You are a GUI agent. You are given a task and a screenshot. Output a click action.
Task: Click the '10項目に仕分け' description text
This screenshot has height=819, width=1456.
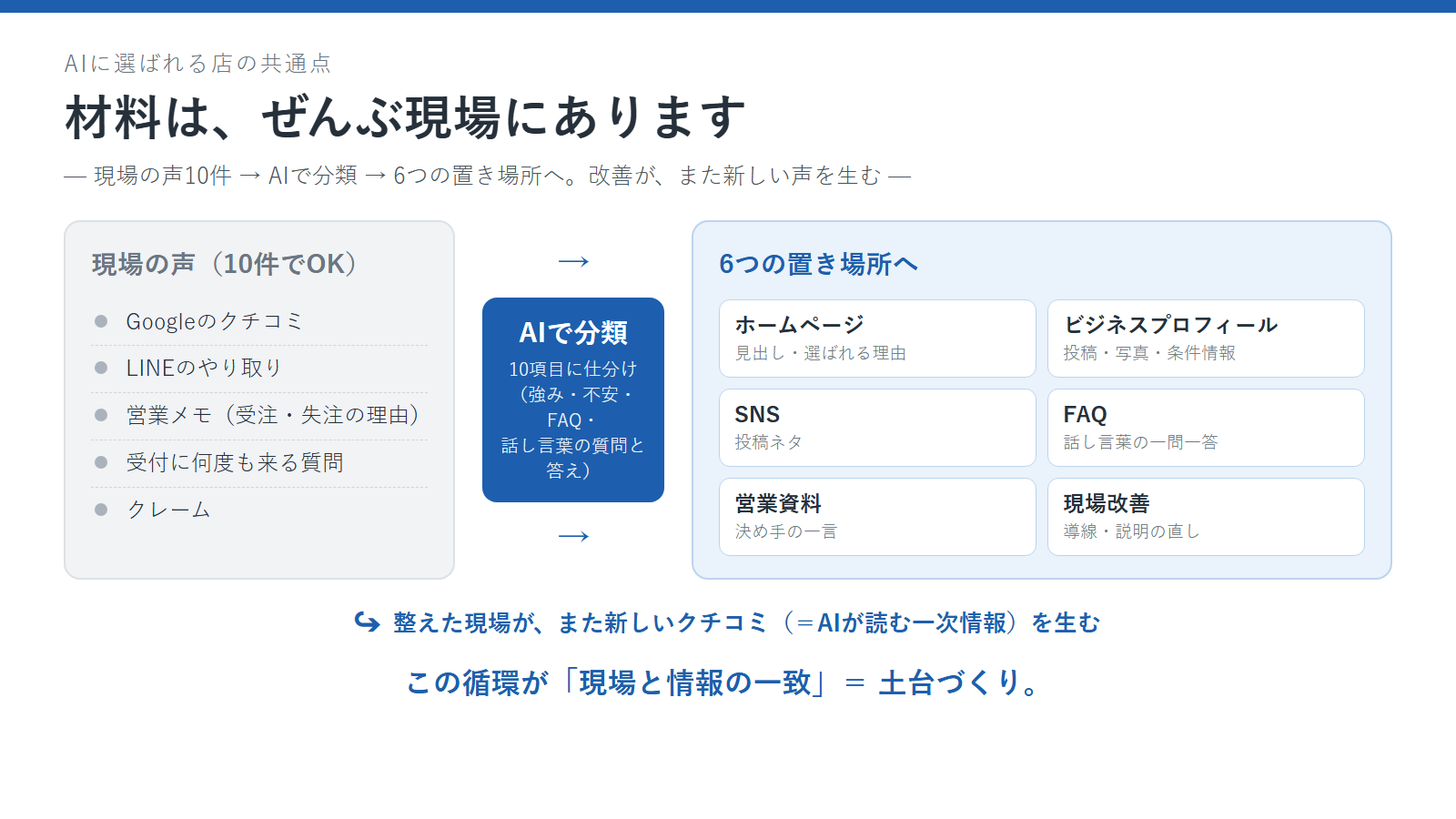[573, 420]
